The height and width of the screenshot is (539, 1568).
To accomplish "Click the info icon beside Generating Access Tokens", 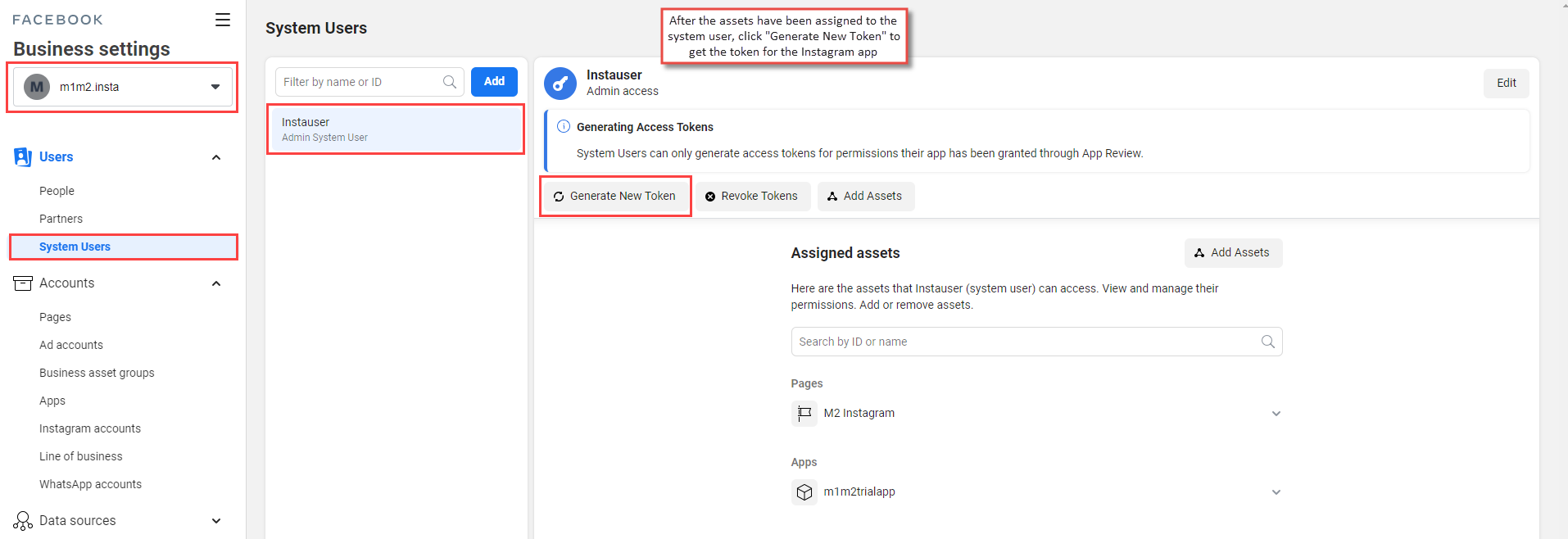I will [x=564, y=127].
